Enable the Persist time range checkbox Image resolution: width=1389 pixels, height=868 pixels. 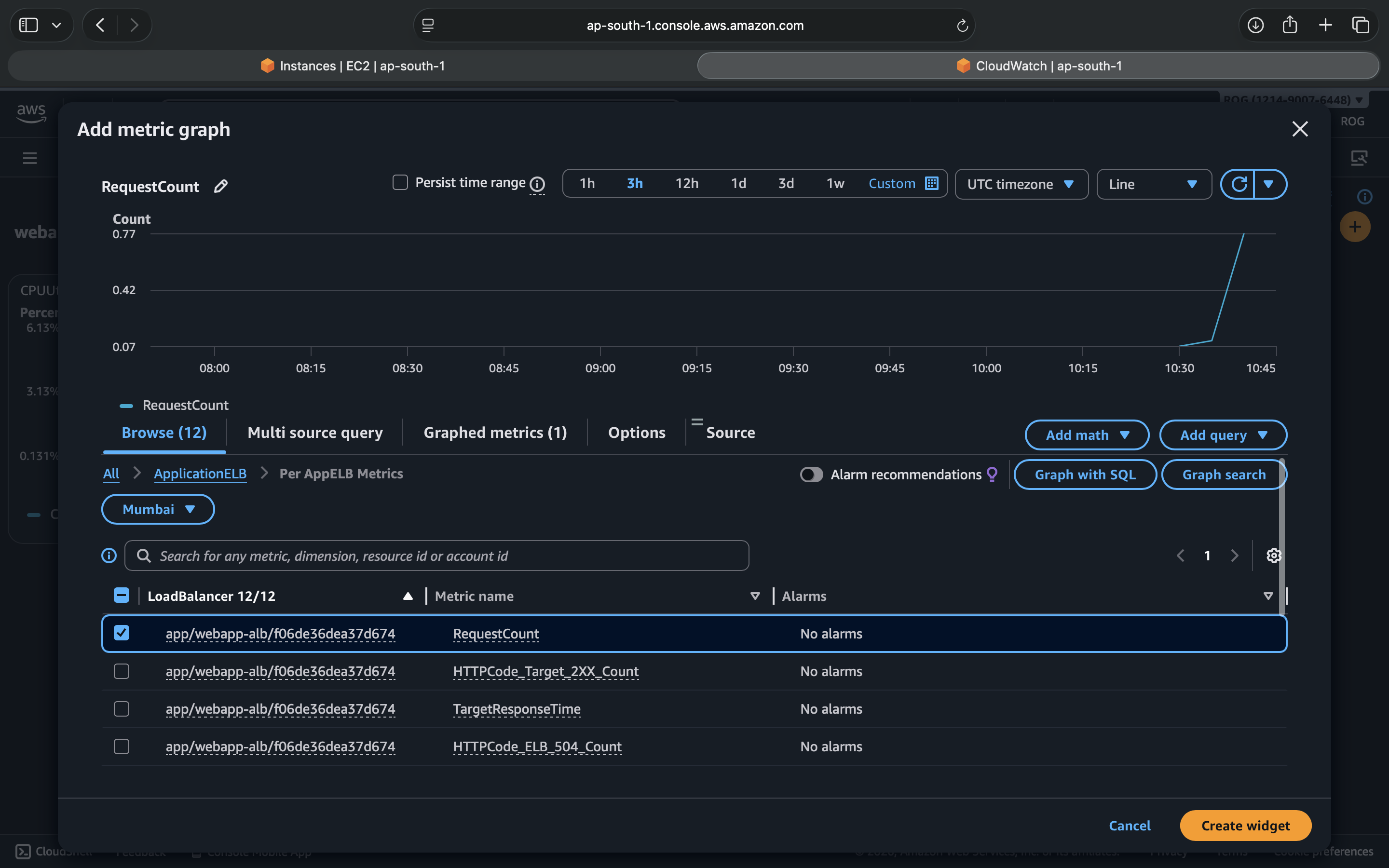click(x=400, y=183)
